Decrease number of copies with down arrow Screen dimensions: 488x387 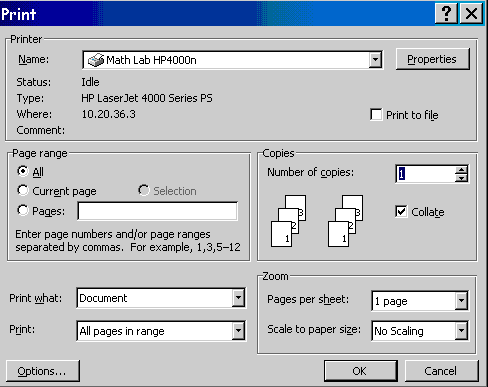[461, 178]
